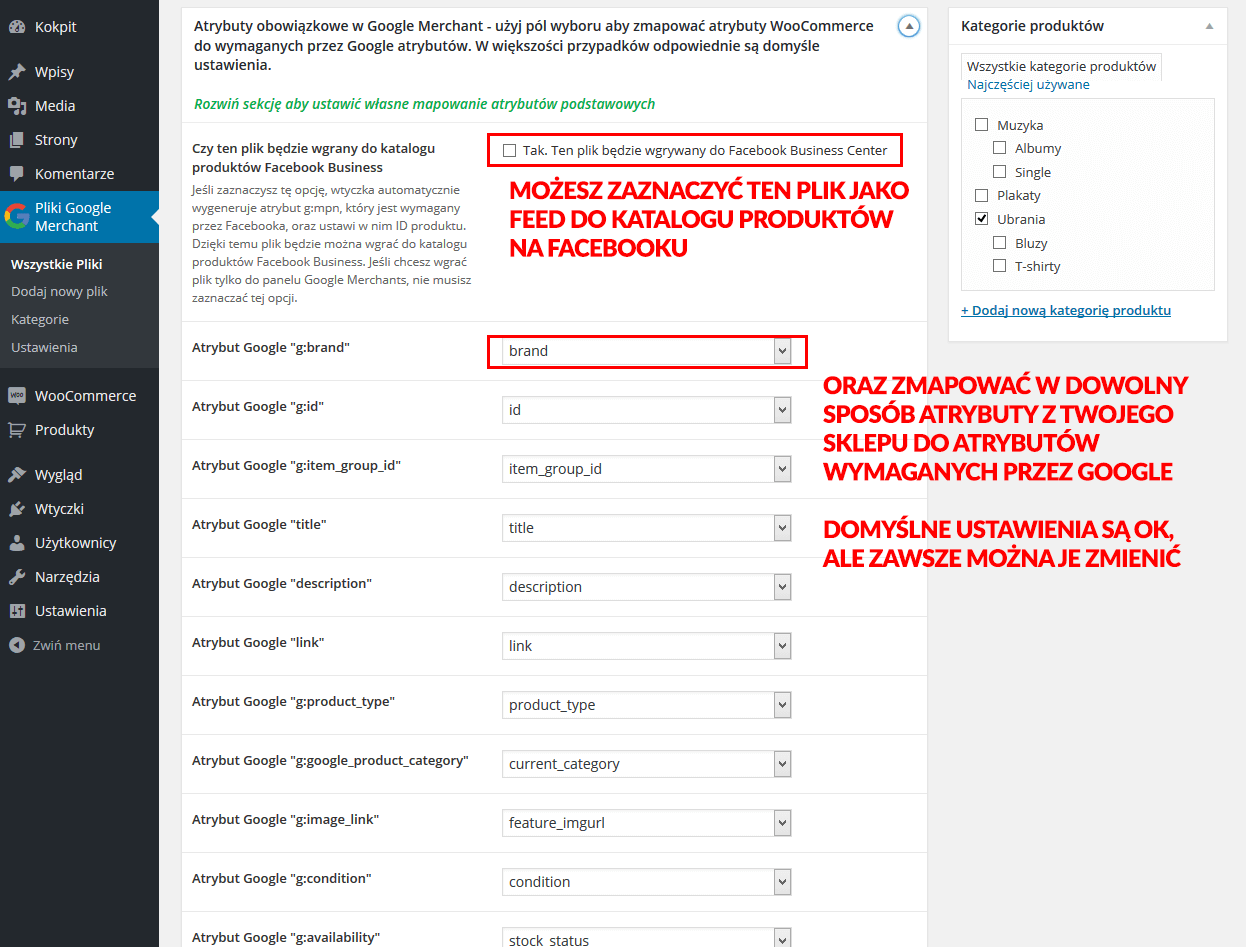This screenshot has width=1246, height=947.
Task: Open Ustawienia submenu under Pliki Google Merchant
Action: click(x=44, y=348)
